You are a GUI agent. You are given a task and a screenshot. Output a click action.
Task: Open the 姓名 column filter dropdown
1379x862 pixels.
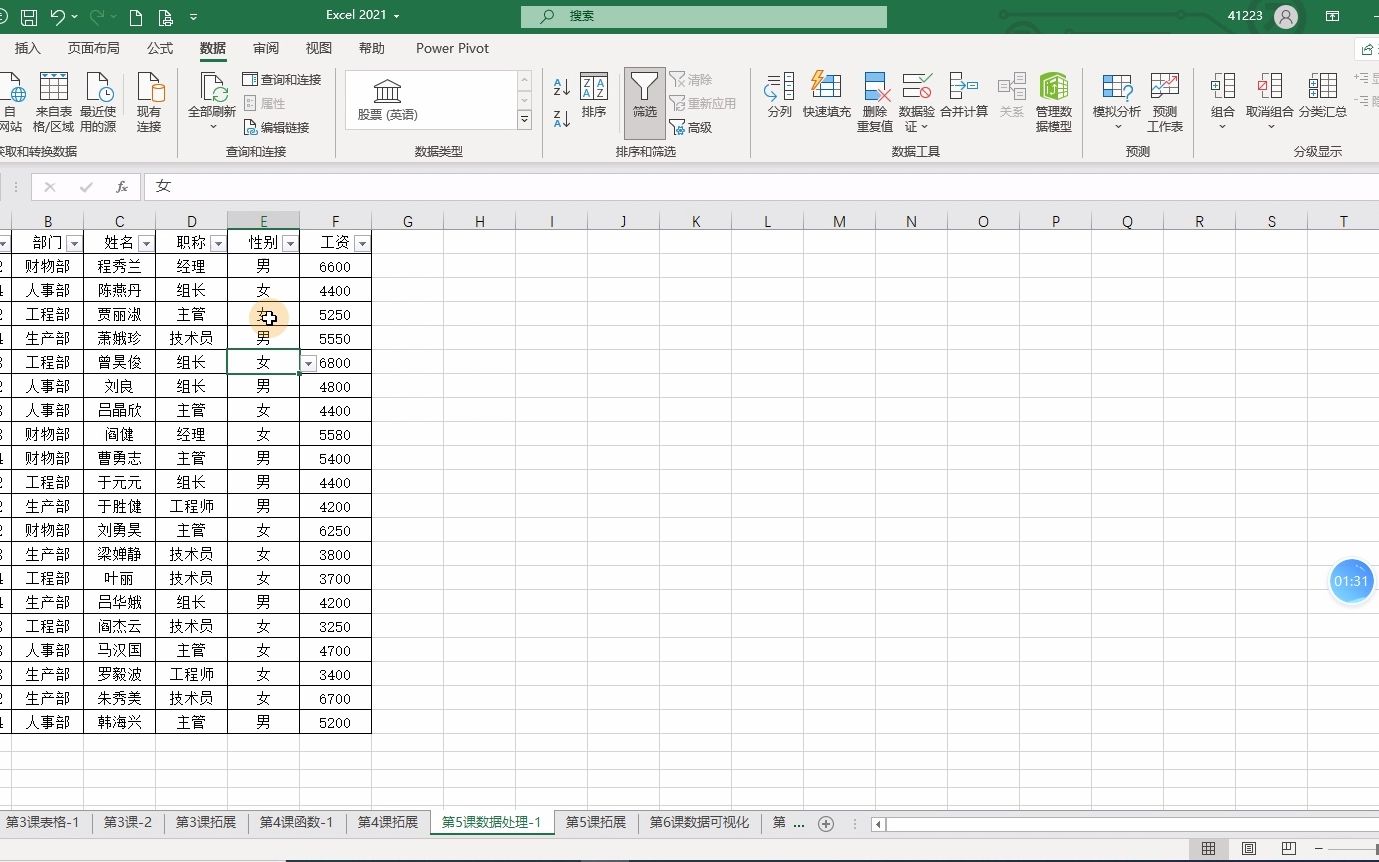(x=145, y=243)
